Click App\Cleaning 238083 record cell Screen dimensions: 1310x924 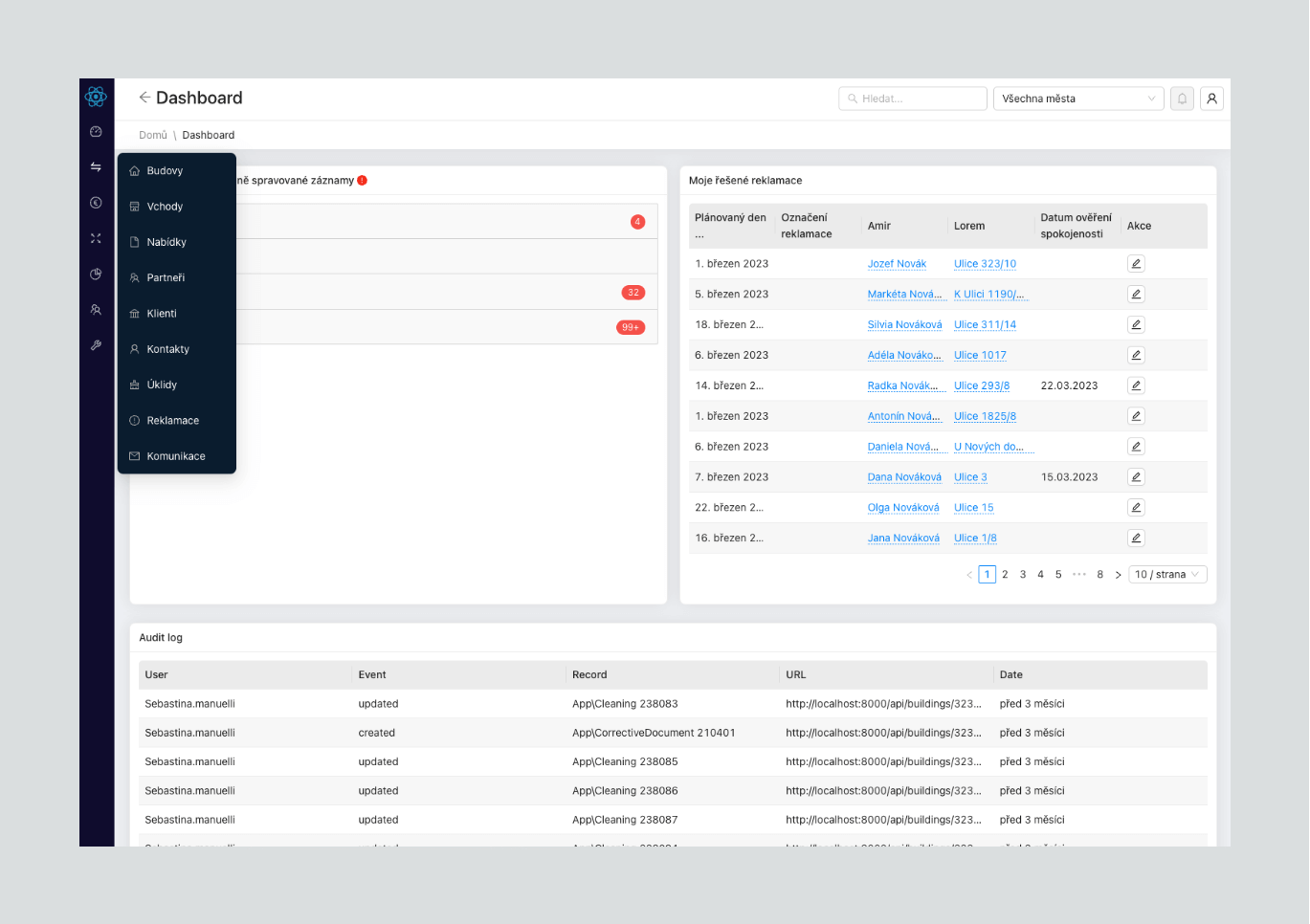(625, 704)
